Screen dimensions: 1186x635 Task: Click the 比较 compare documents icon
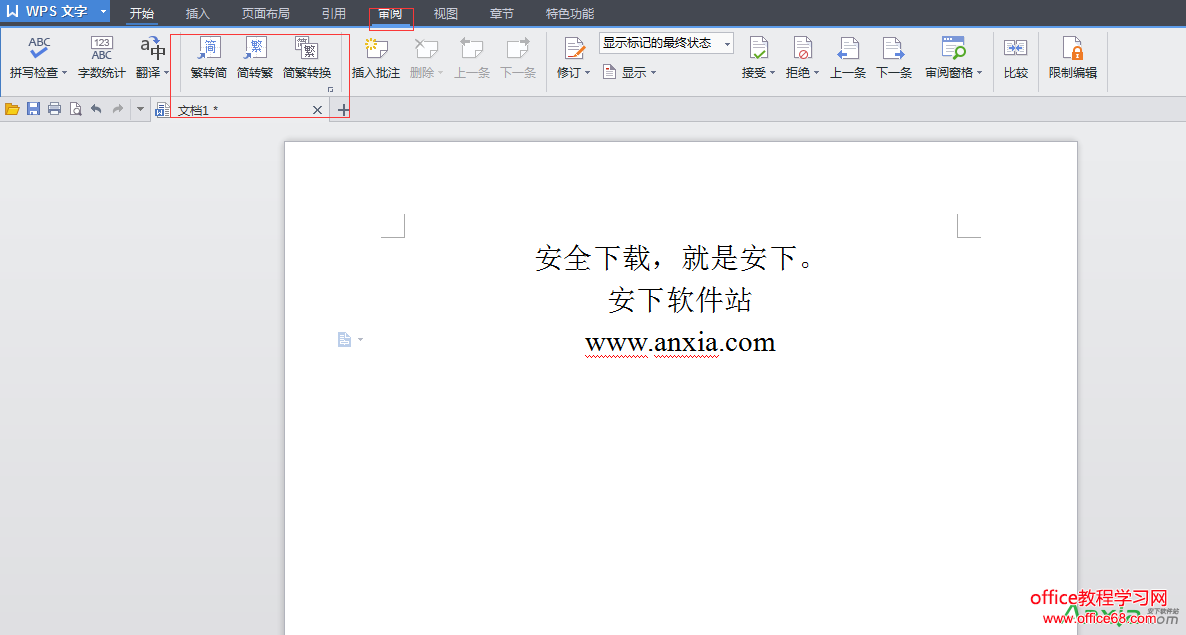coord(1015,49)
